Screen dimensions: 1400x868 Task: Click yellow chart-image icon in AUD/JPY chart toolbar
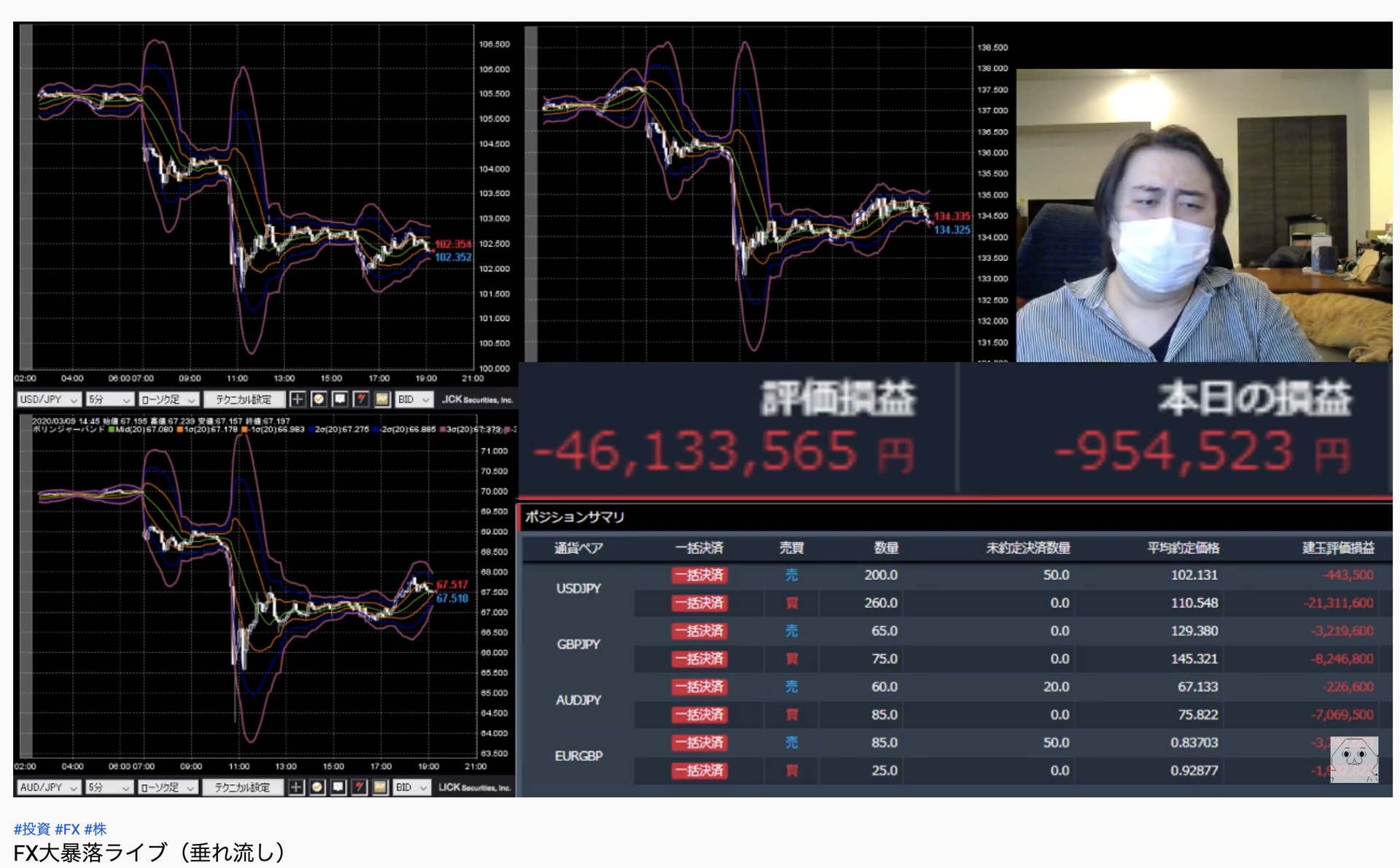(381, 787)
